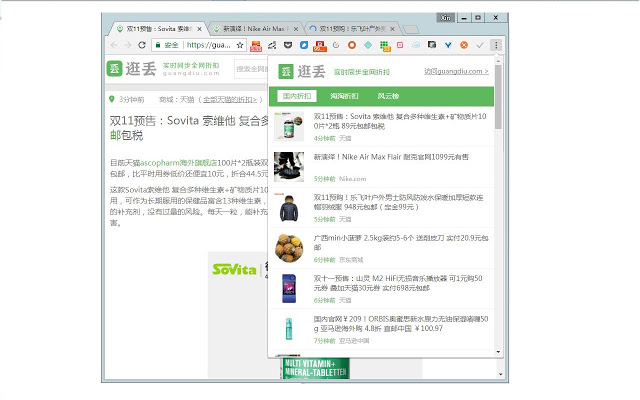The image size is (640, 400).
Task: Open the Sovita vitamin bottle thumbnail
Action: click(289, 126)
